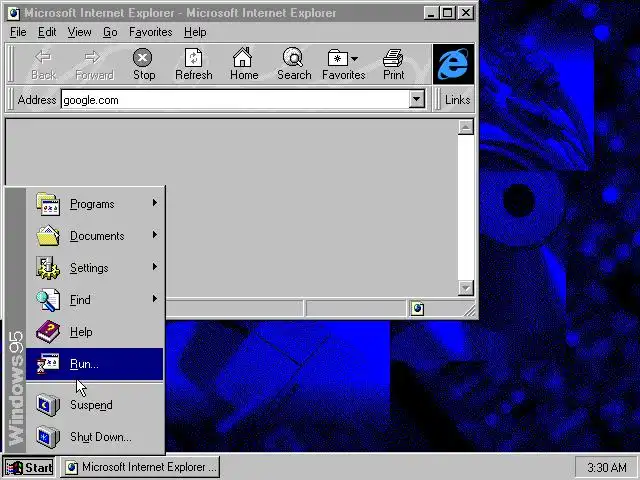
Task: Open the Go menu
Action: [110, 32]
